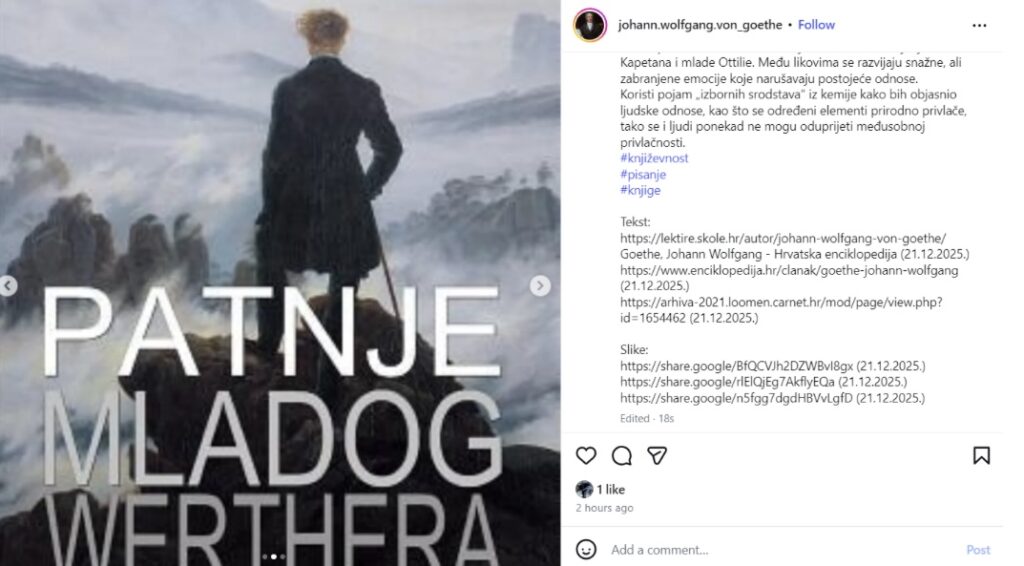Like the post with the heart icon
Viewport: 1024px width, 566px height.
586,456
